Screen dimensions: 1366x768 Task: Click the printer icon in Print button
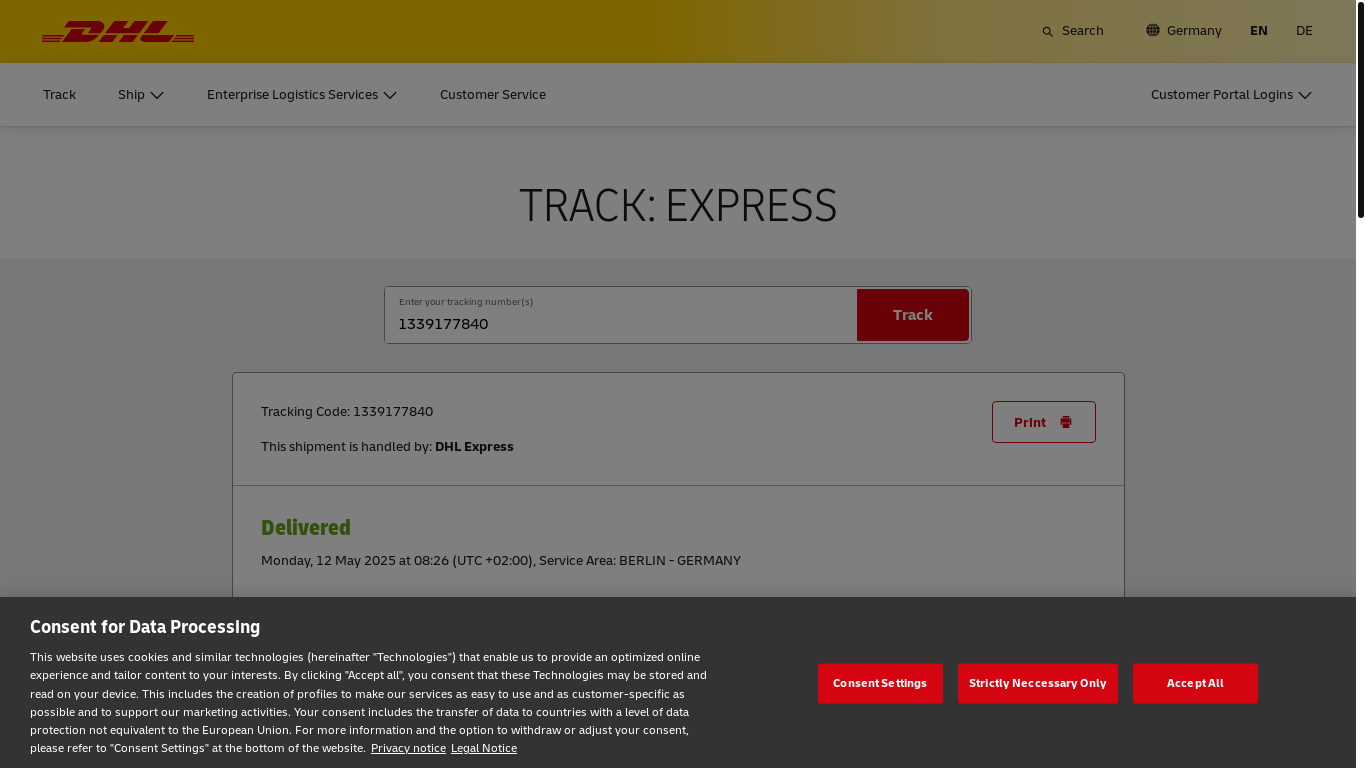click(x=1066, y=422)
